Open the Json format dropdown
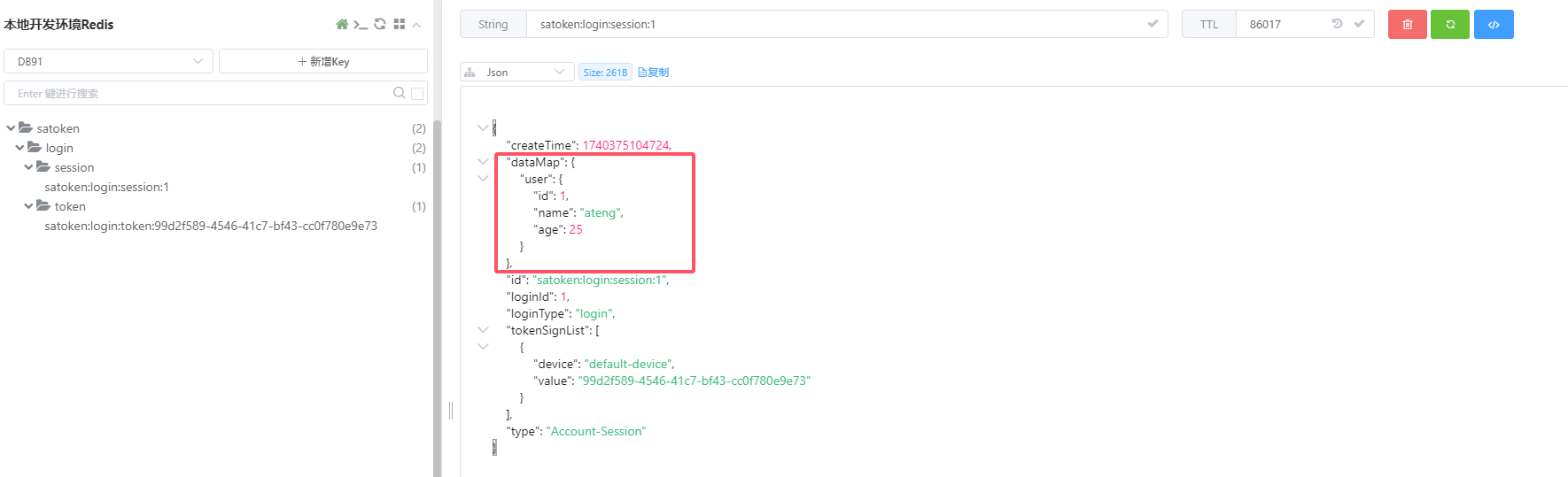1568x477 pixels. tap(516, 72)
